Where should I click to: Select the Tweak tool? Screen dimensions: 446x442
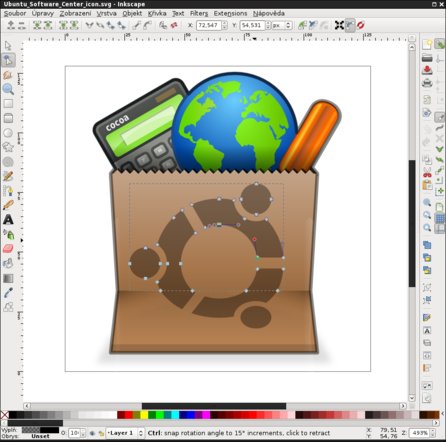pyautogui.click(x=8, y=75)
